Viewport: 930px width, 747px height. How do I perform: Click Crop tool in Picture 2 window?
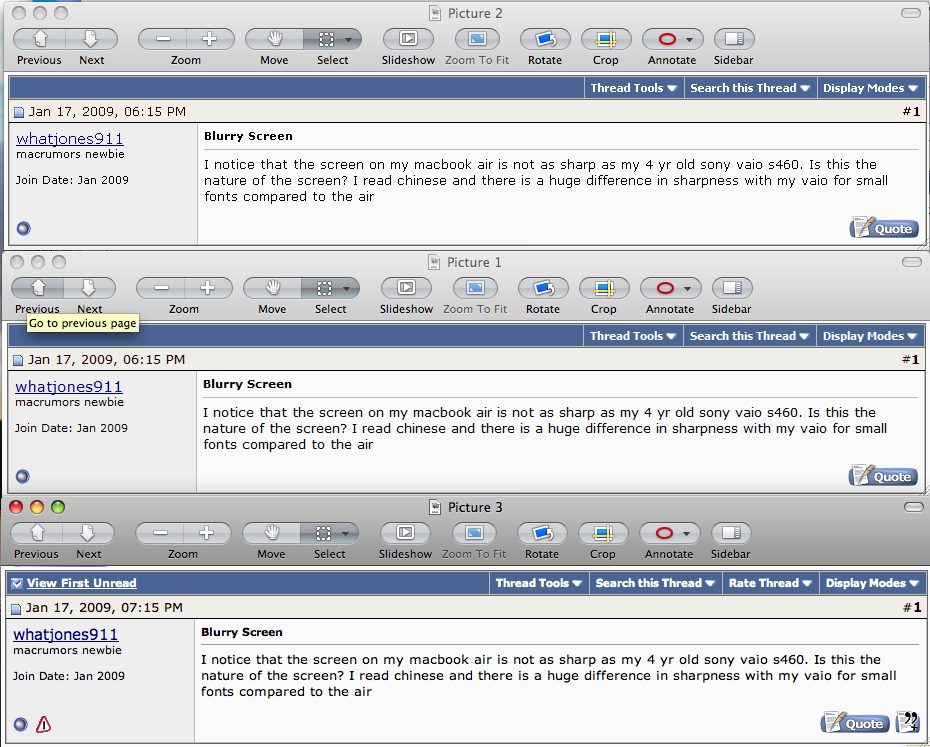606,39
